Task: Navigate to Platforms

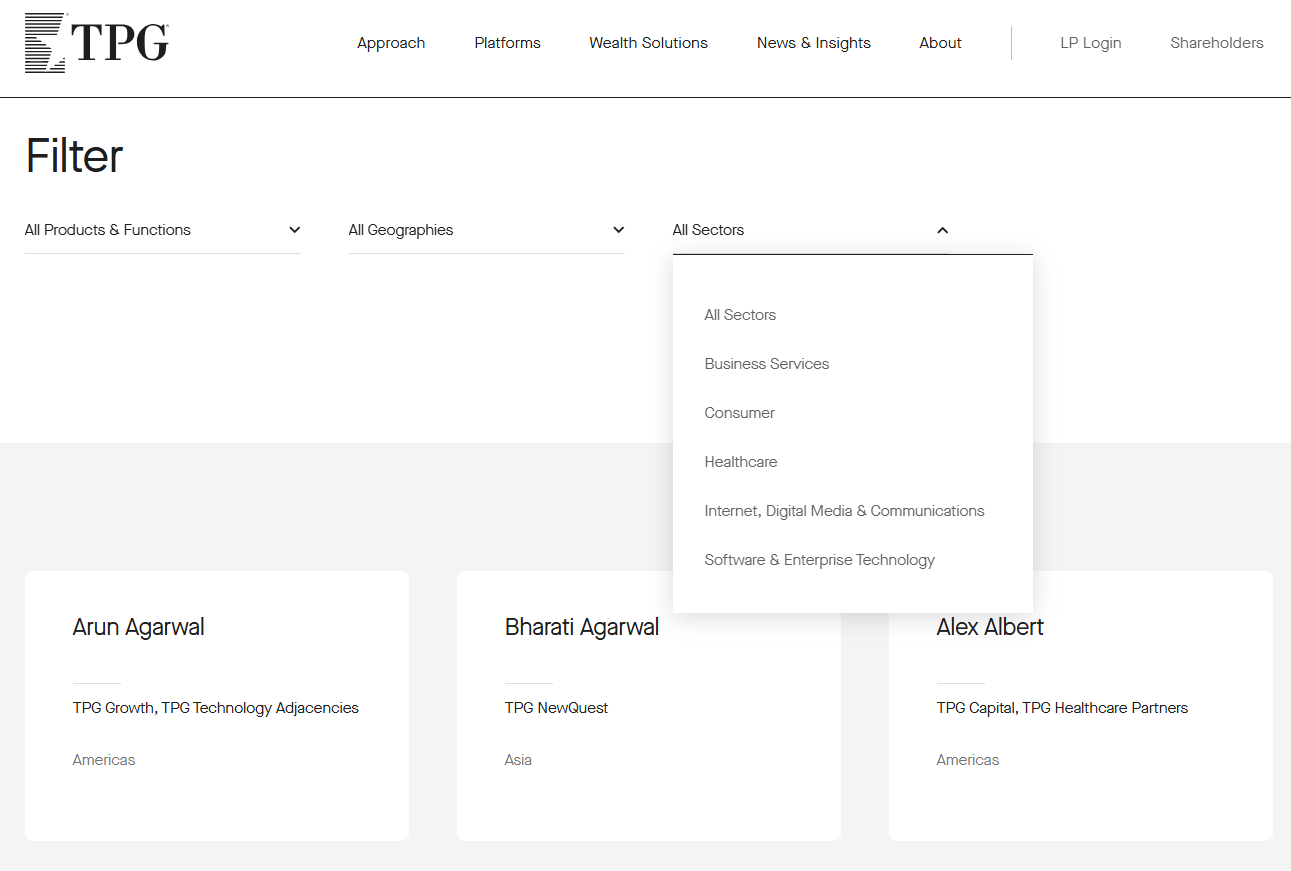Action: coord(507,43)
